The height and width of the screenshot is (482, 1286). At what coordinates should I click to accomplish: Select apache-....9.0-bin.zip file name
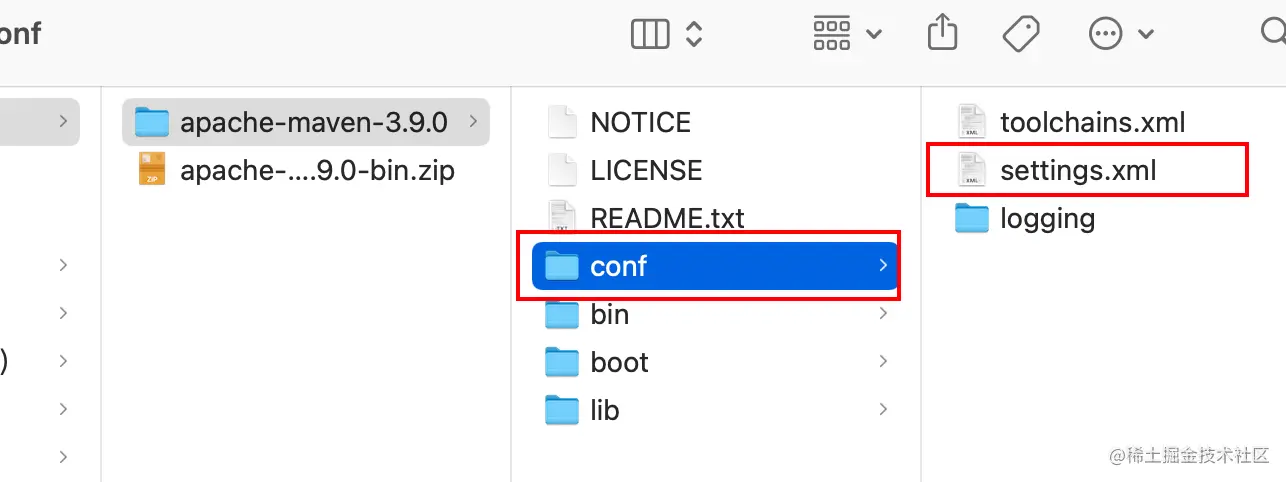click(317, 171)
